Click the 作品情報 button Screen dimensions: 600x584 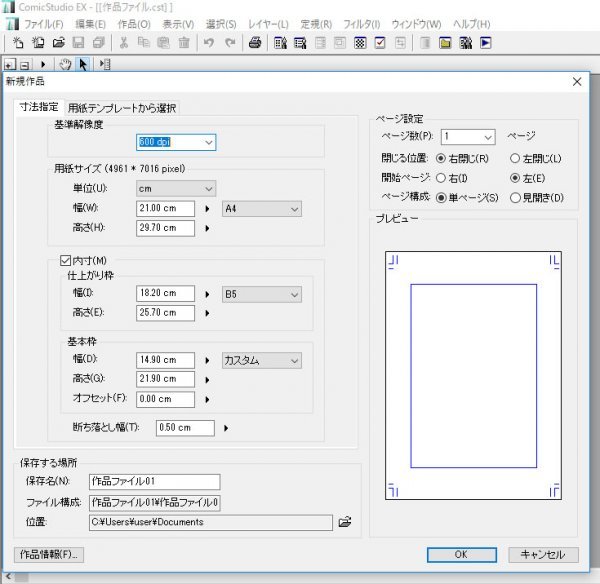[48, 554]
